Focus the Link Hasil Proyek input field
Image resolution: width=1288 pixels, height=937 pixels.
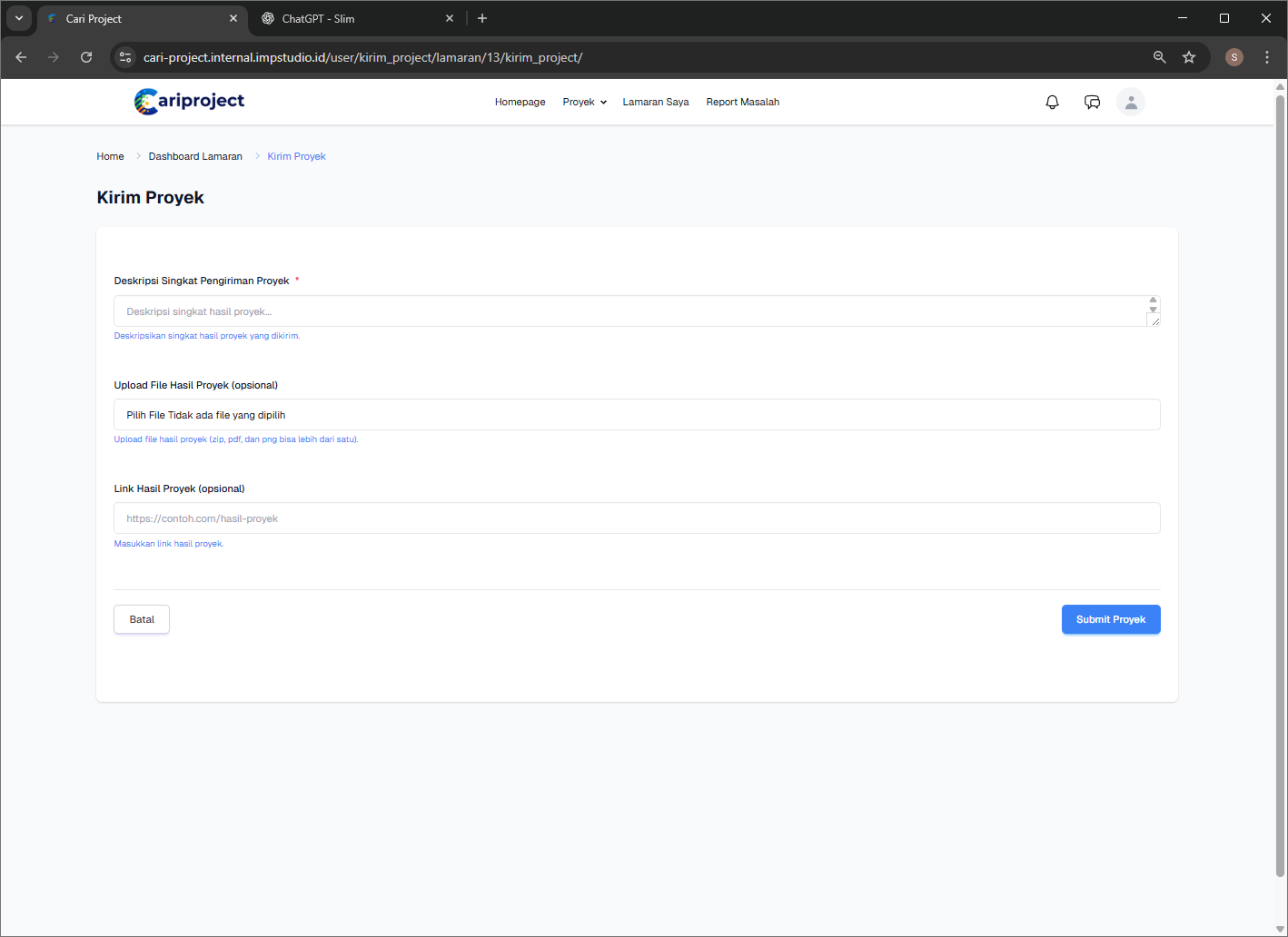(636, 518)
